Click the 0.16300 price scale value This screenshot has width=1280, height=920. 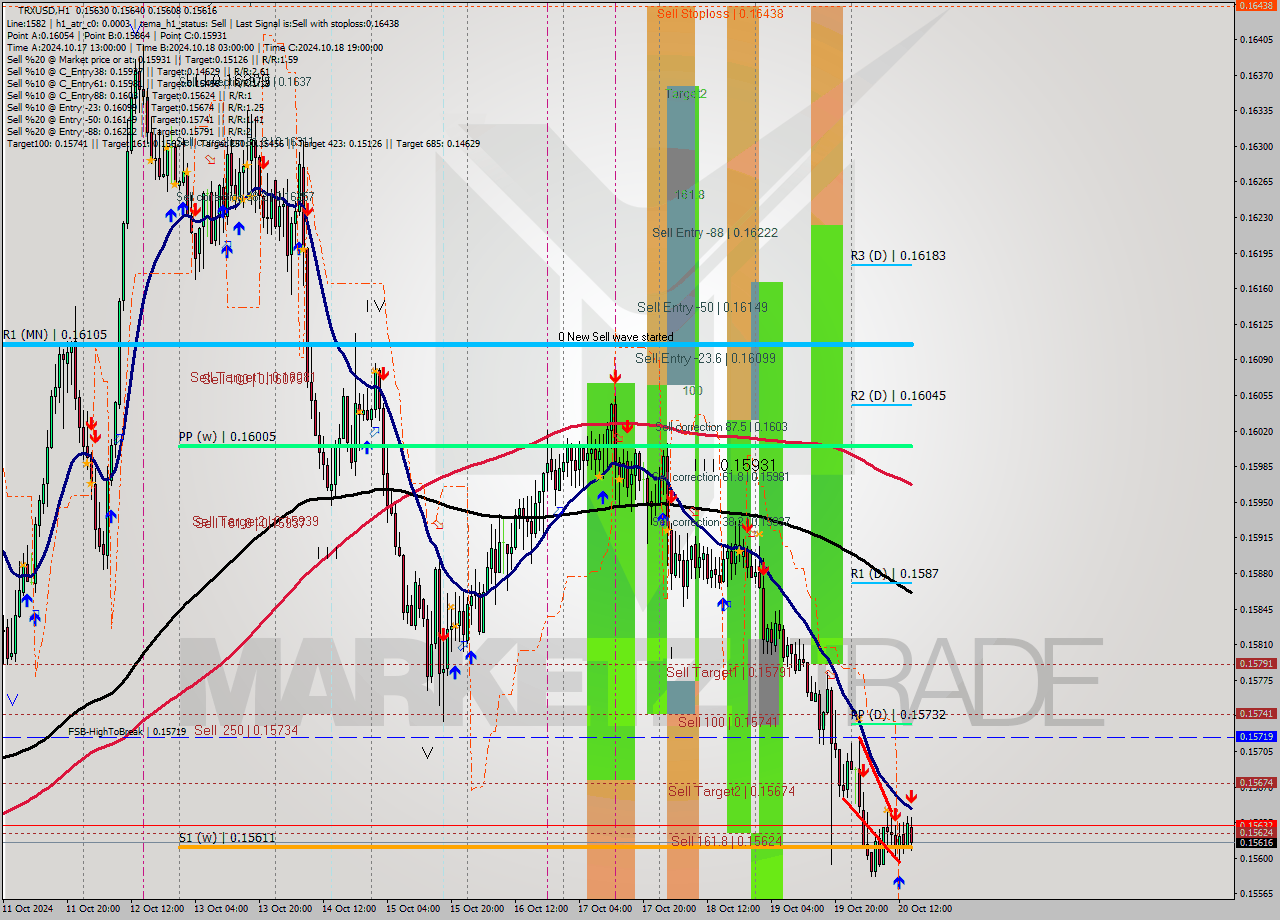point(1255,146)
